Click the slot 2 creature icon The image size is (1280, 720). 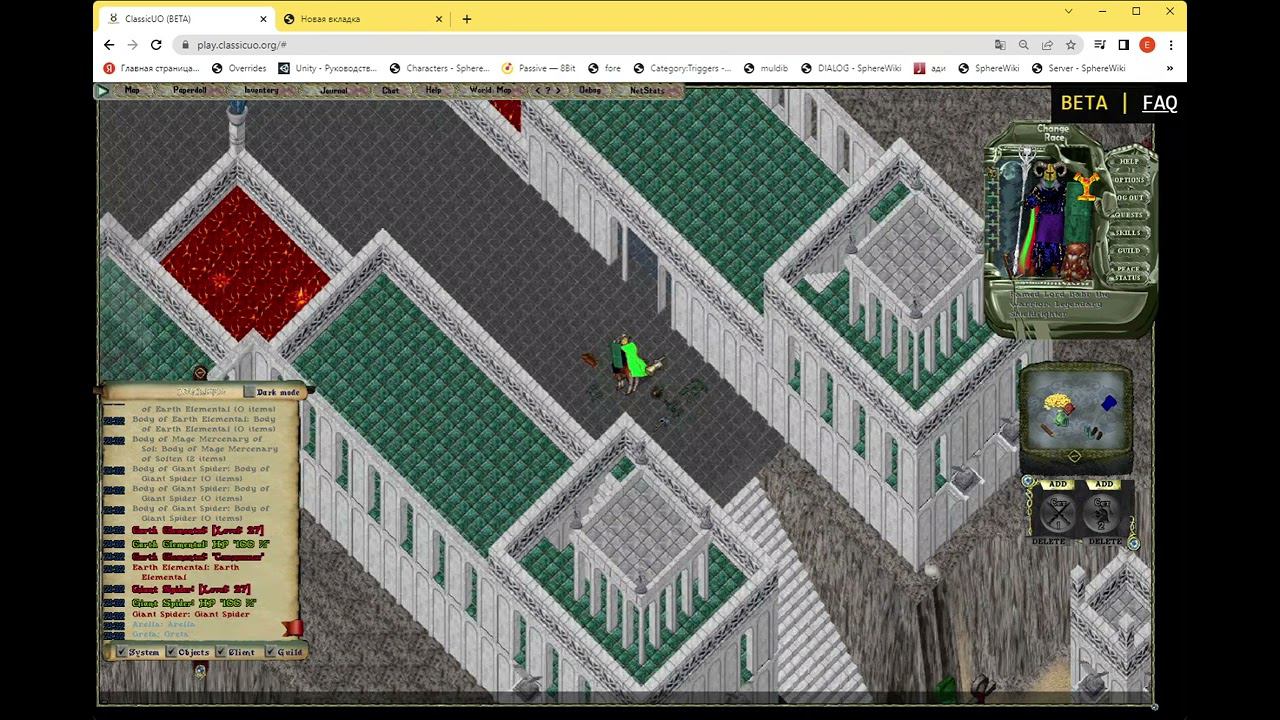point(1103,514)
